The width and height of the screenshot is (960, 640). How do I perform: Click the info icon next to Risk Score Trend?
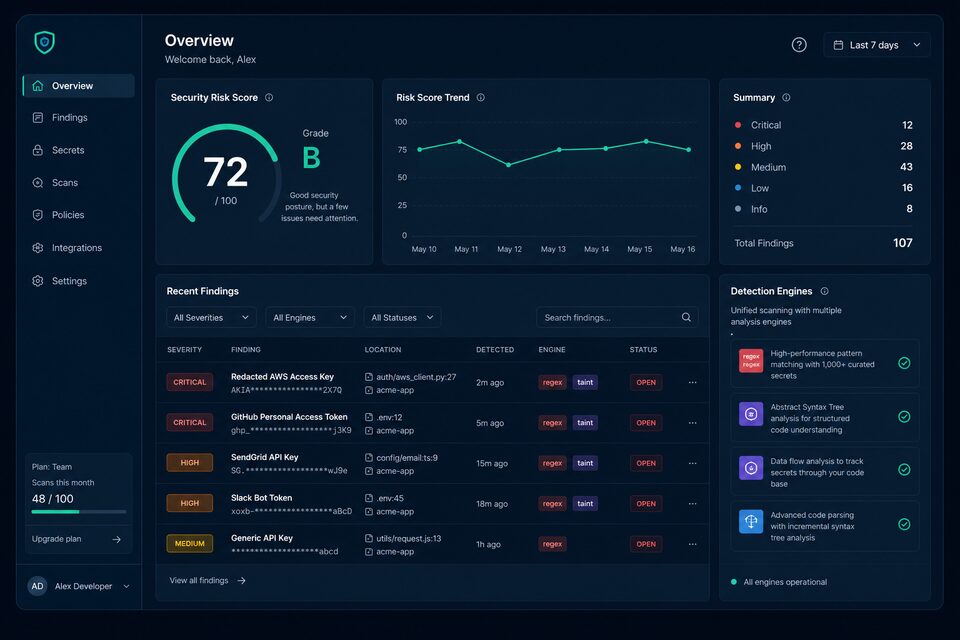coord(481,97)
